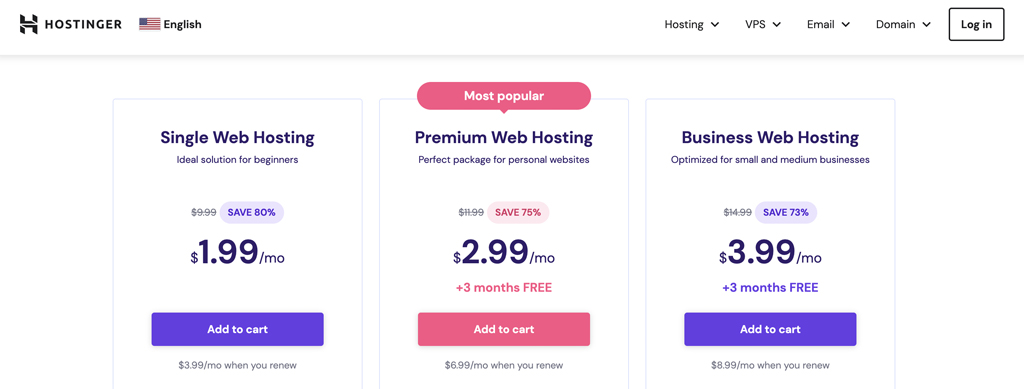
Task: Add Premium Web Hosting to cart
Action: point(504,330)
